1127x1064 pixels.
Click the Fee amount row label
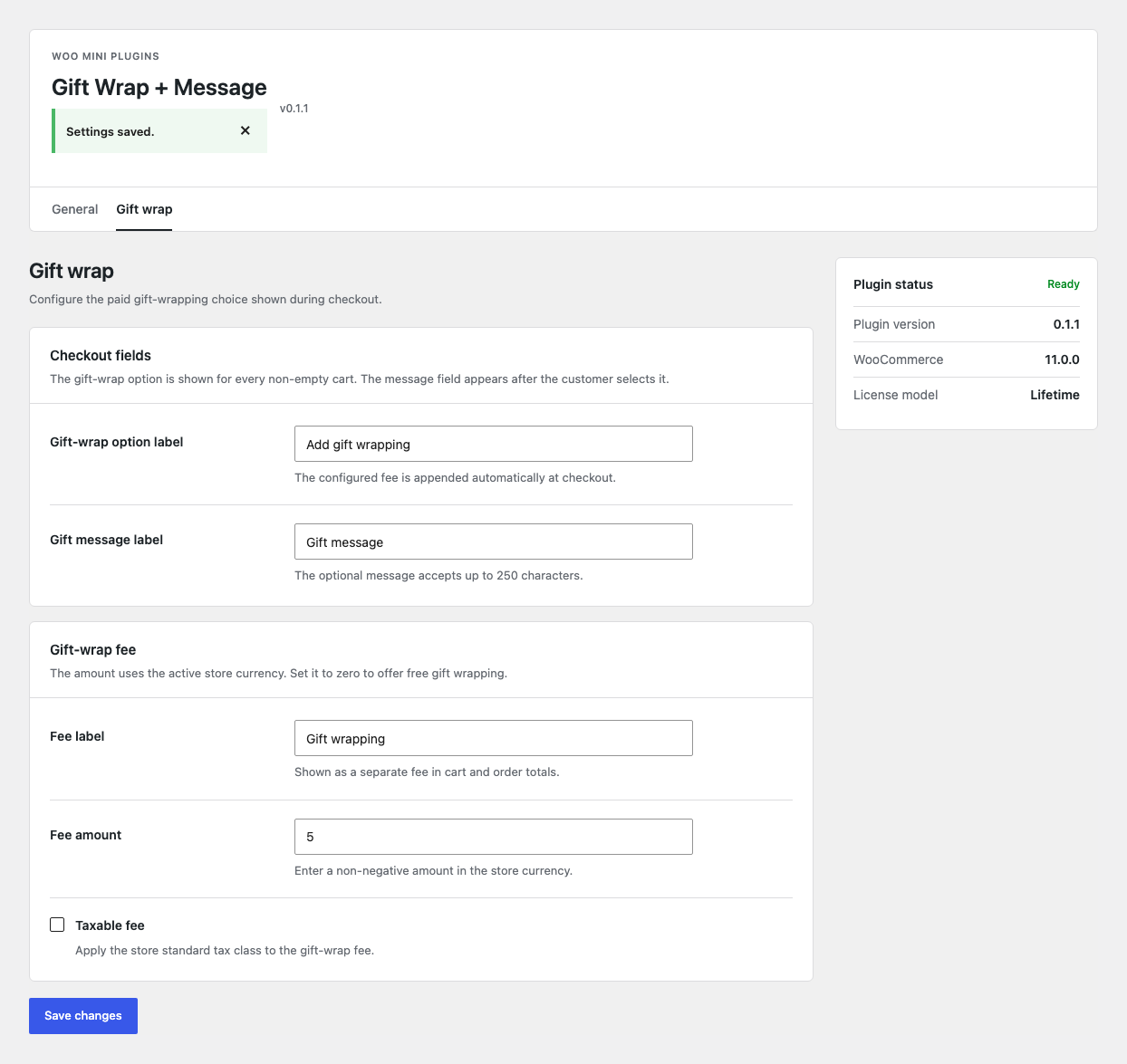point(85,835)
